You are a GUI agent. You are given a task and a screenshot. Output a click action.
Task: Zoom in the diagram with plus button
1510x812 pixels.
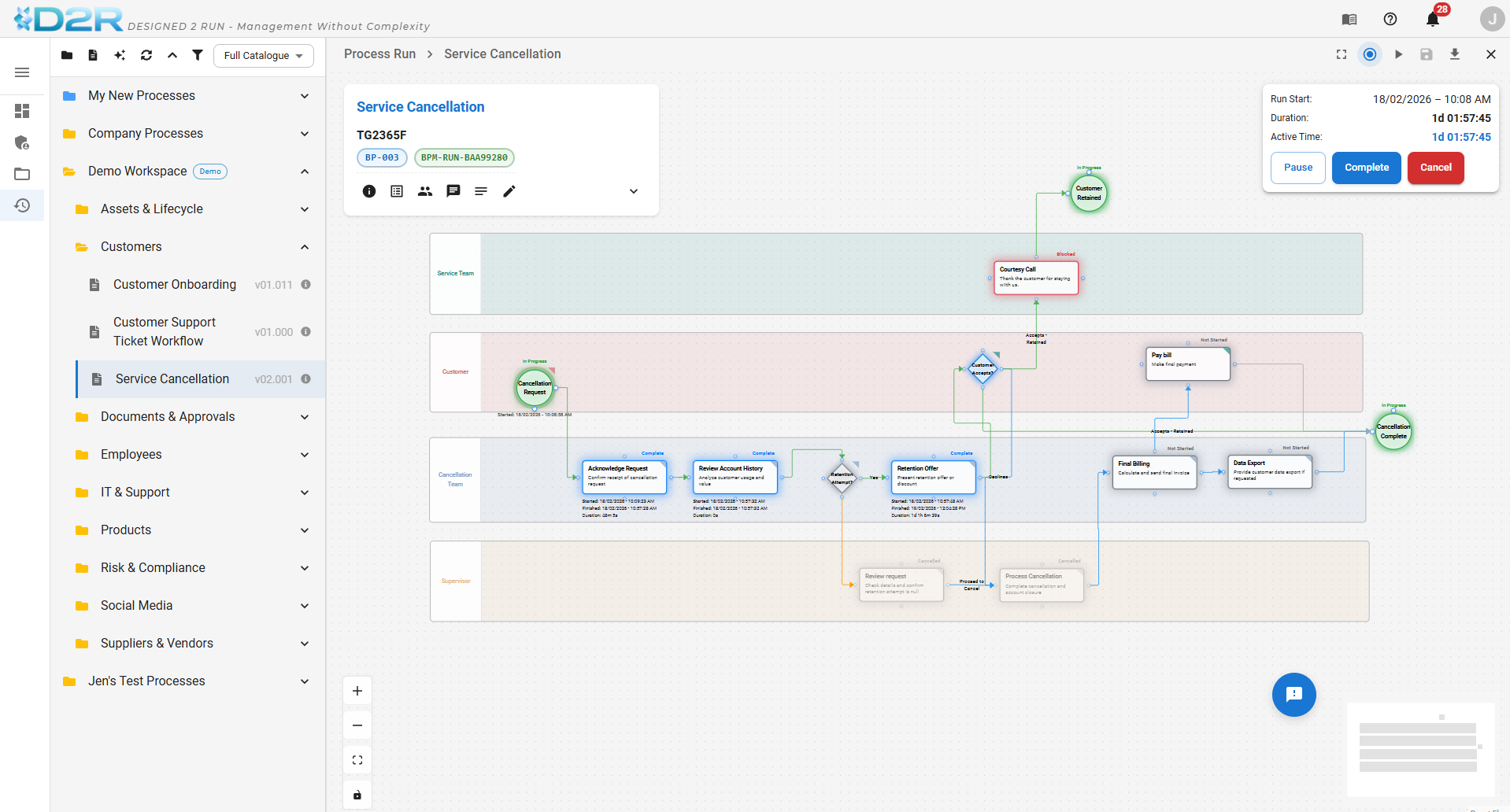pos(357,691)
